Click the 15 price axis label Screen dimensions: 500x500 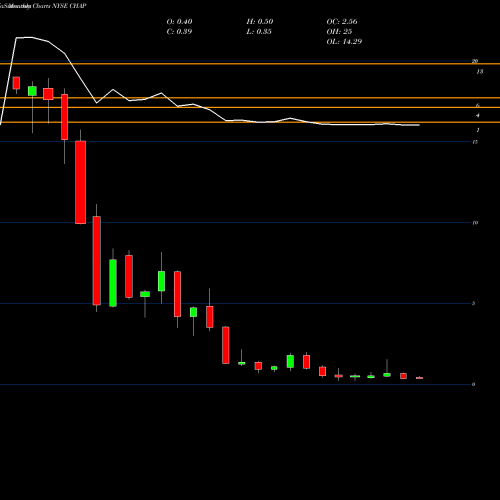coord(475,142)
